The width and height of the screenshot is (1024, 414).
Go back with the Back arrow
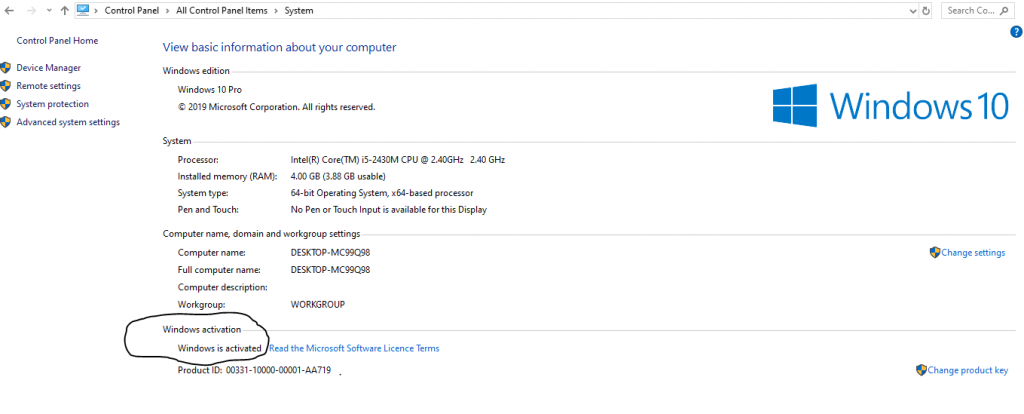click(10, 10)
